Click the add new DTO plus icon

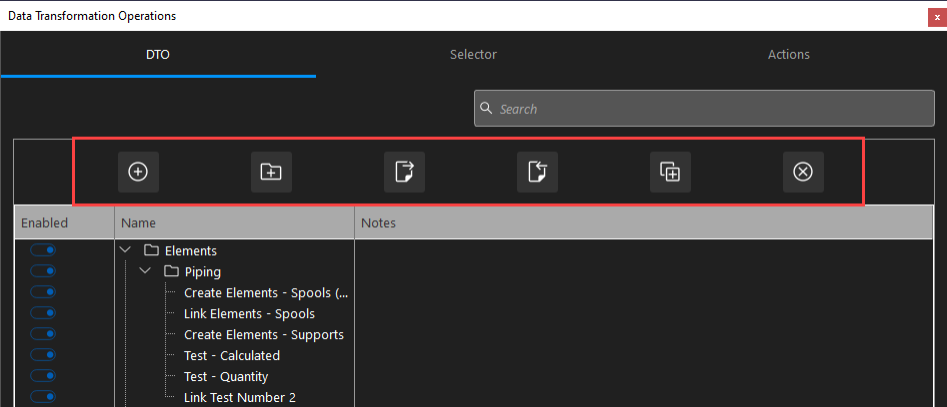(138, 172)
